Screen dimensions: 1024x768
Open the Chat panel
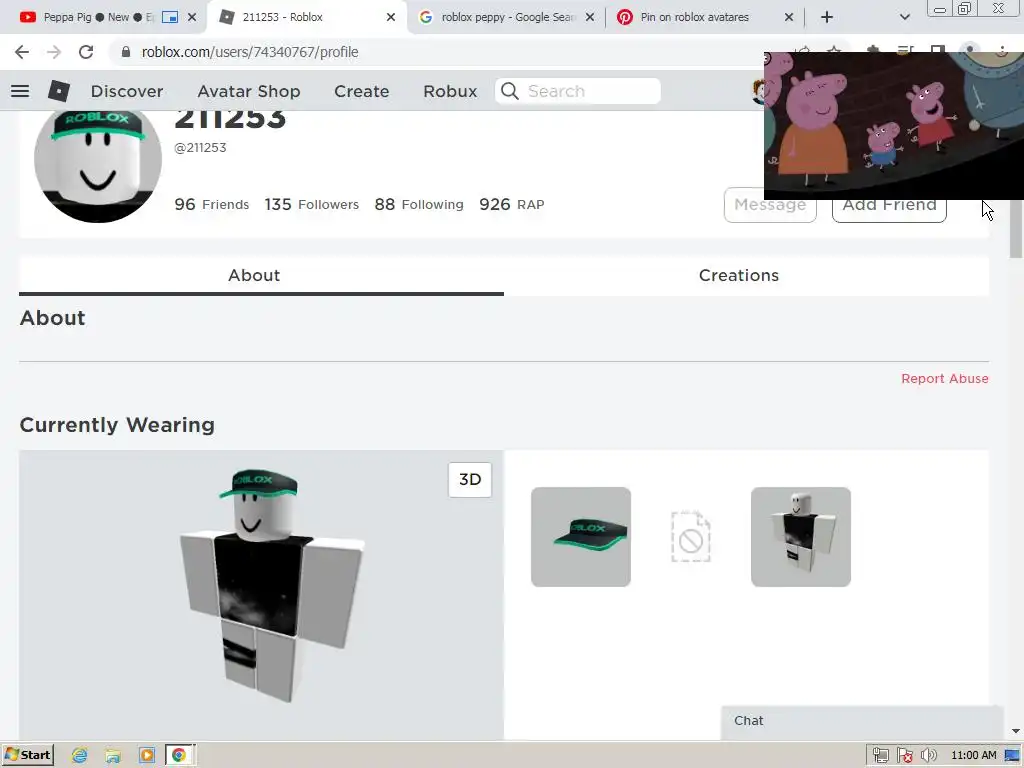861,722
